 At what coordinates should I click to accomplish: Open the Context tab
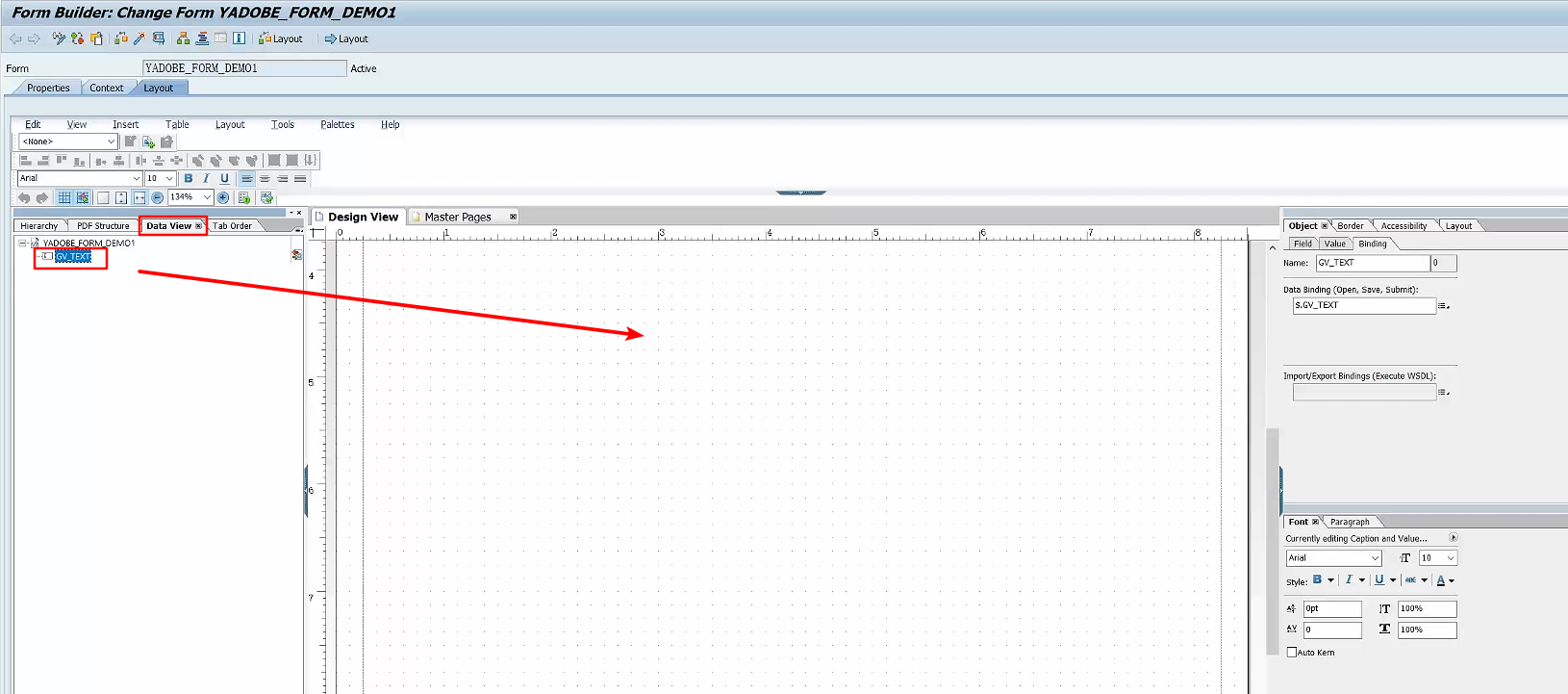[x=106, y=88]
